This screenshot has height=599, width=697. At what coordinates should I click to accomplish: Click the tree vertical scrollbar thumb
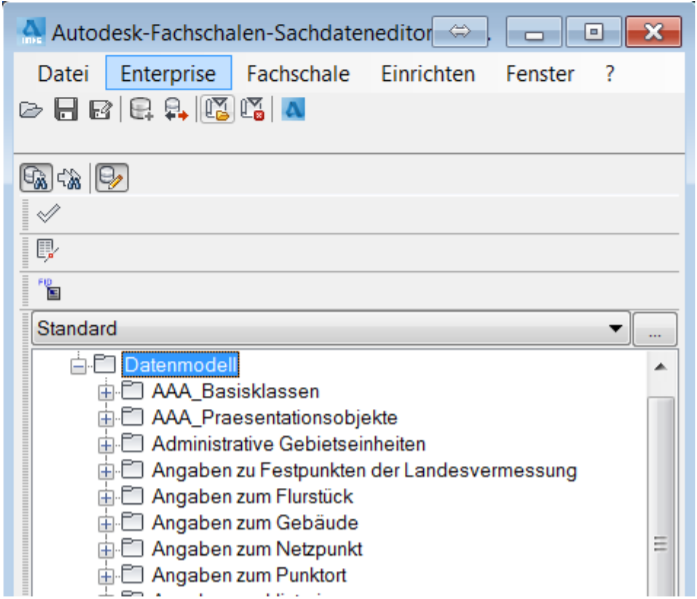point(661,497)
